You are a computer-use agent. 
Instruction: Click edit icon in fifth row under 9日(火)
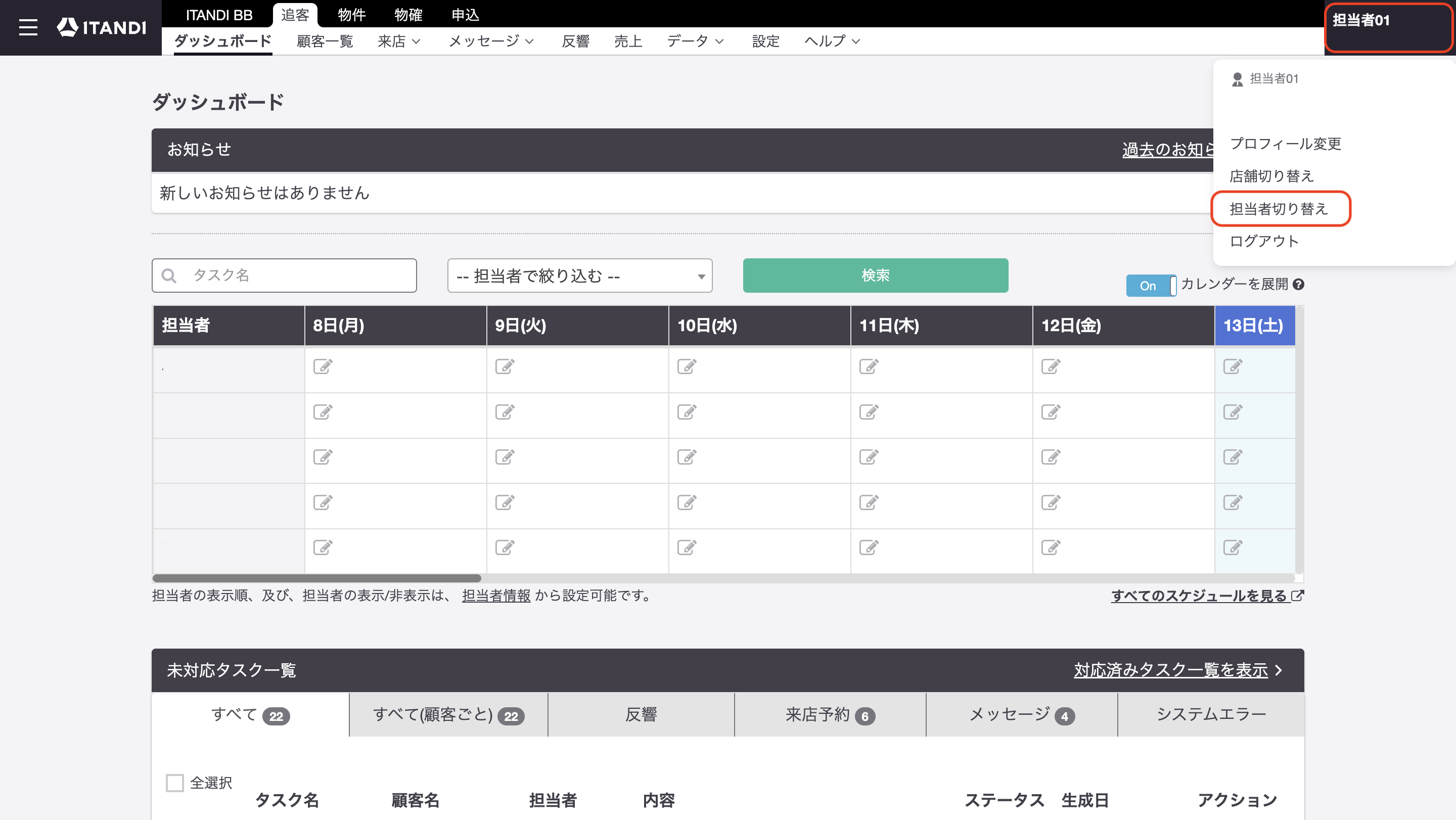coord(505,547)
